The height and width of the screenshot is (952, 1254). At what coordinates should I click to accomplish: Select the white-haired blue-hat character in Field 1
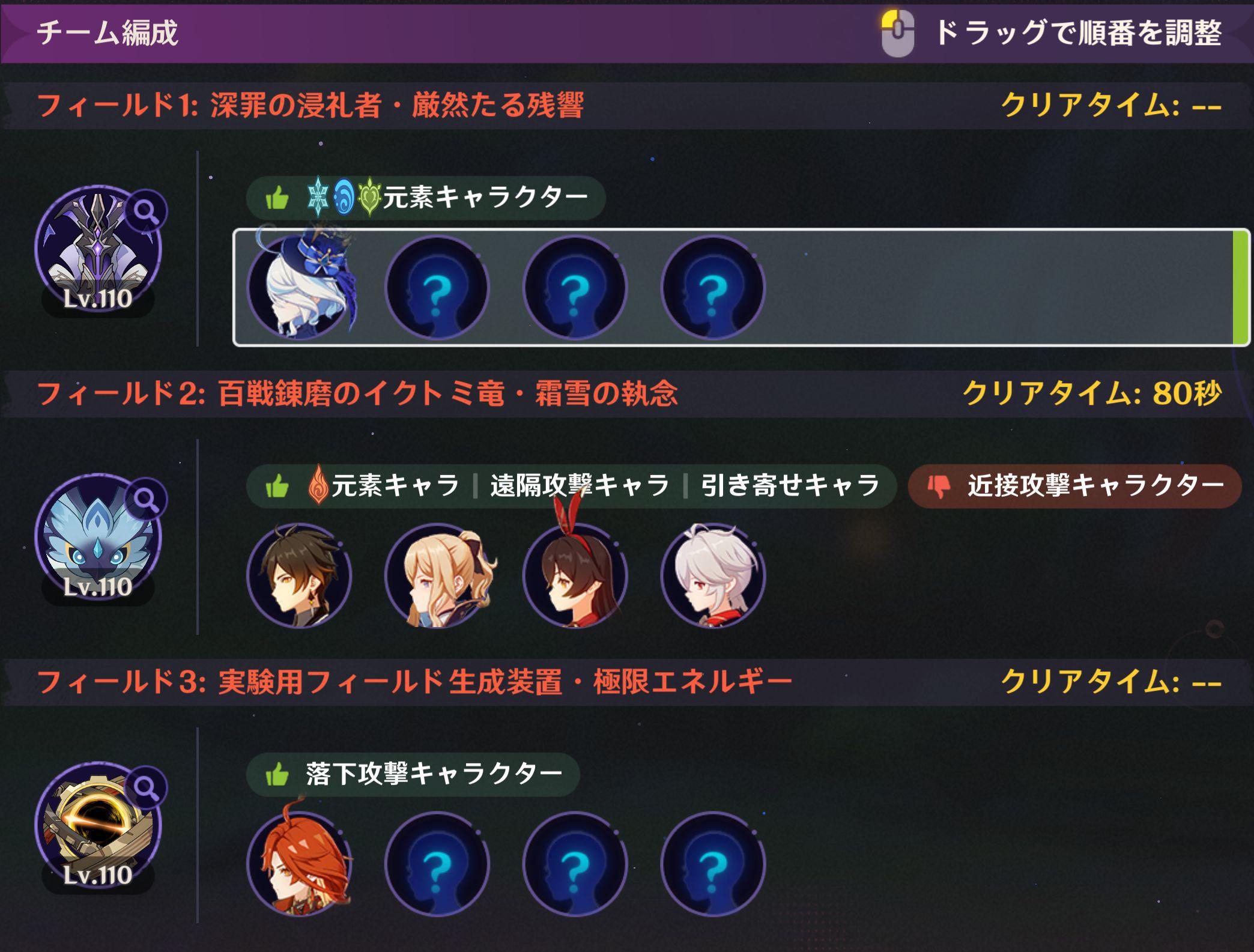pyautogui.click(x=300, y=287)
